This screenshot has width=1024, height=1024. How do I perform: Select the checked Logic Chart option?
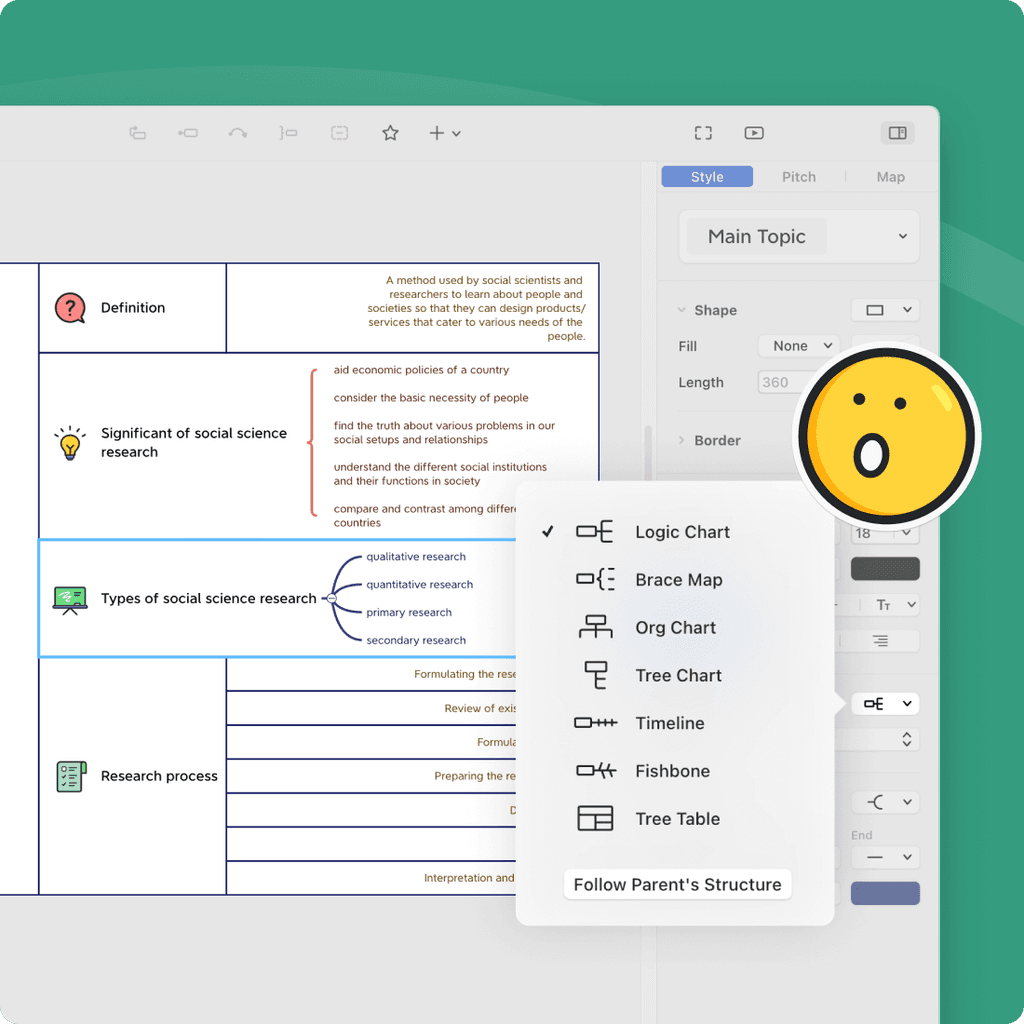(682, 532)
